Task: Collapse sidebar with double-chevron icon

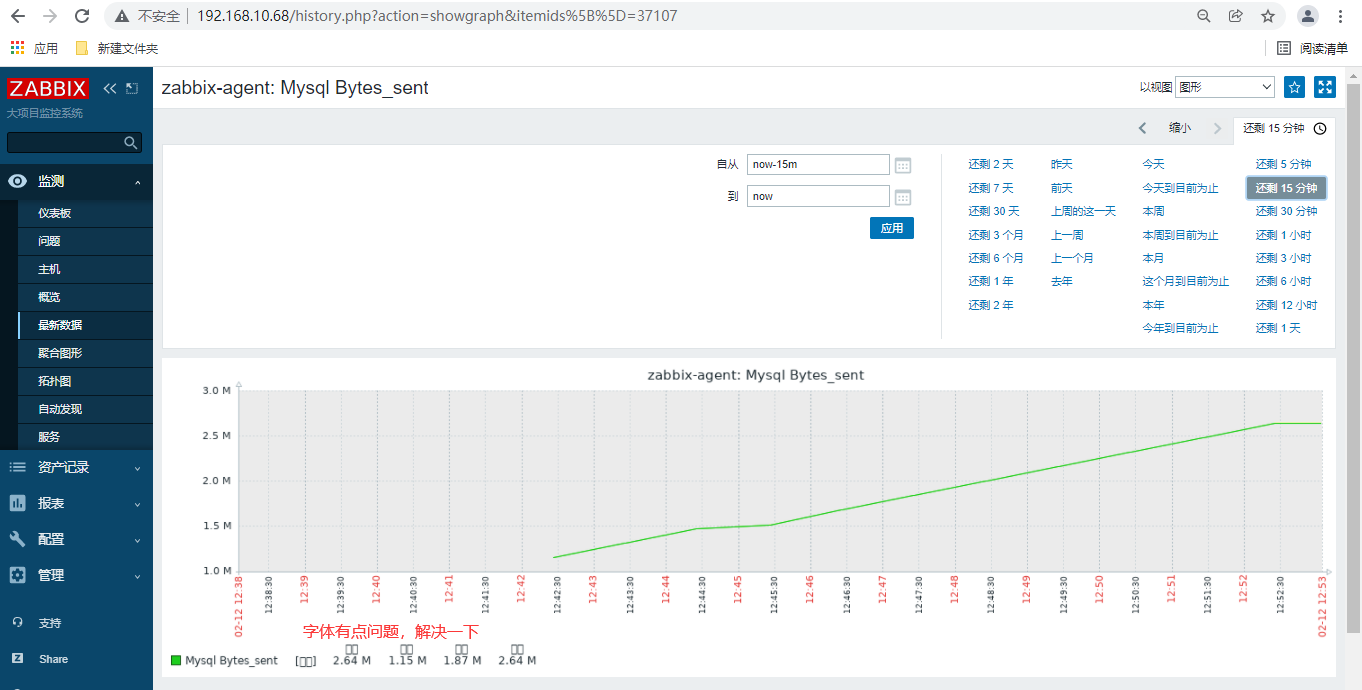Action: pyautogui.click(x=110, y=88)
